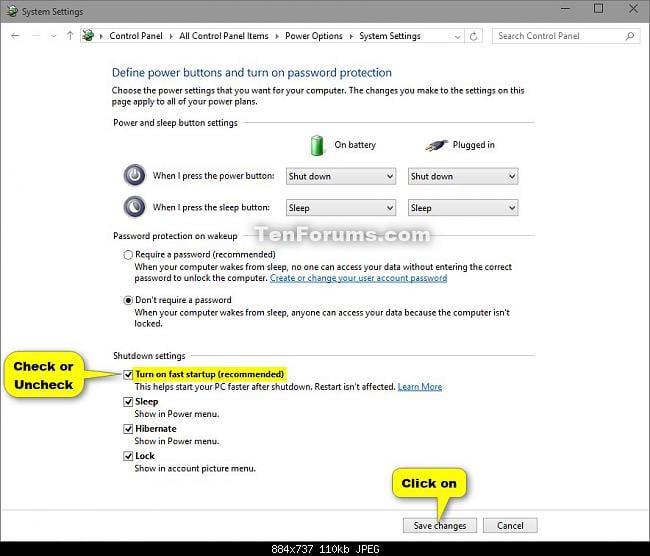
Task: Click the Plugged in plug icon
Action: pos(437,146)
